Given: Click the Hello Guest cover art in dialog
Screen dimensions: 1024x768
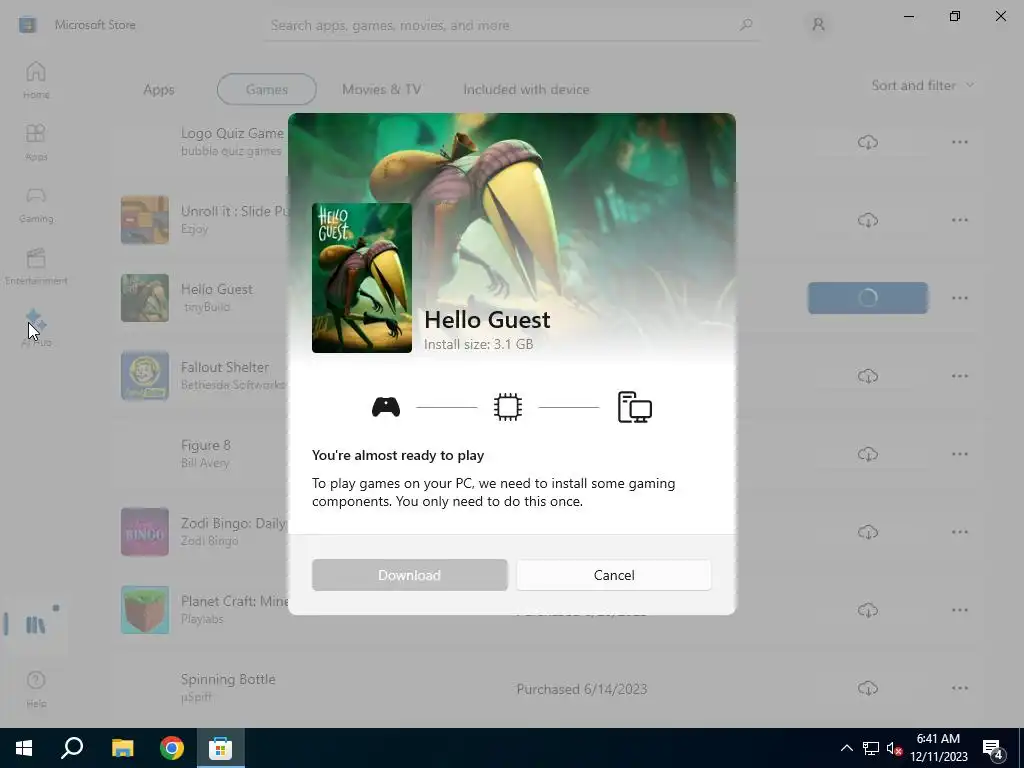Looking at the screenshot, I should click(362, 278).
